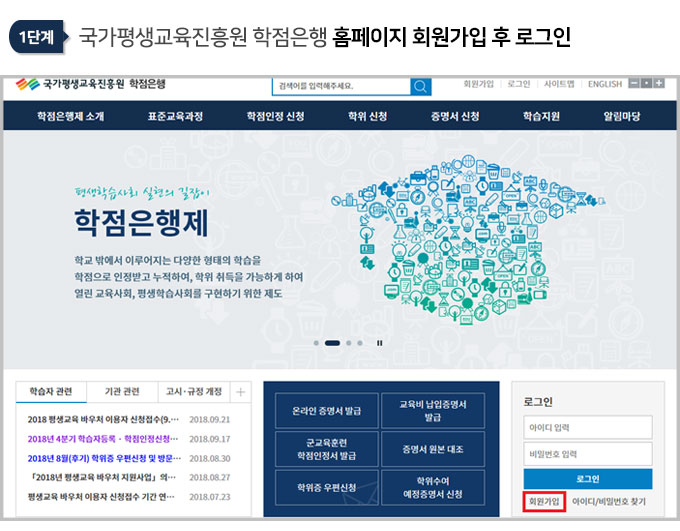Open notice 2018년 8월(후기) 학위증 우편신청

click(x=105, y=459)
